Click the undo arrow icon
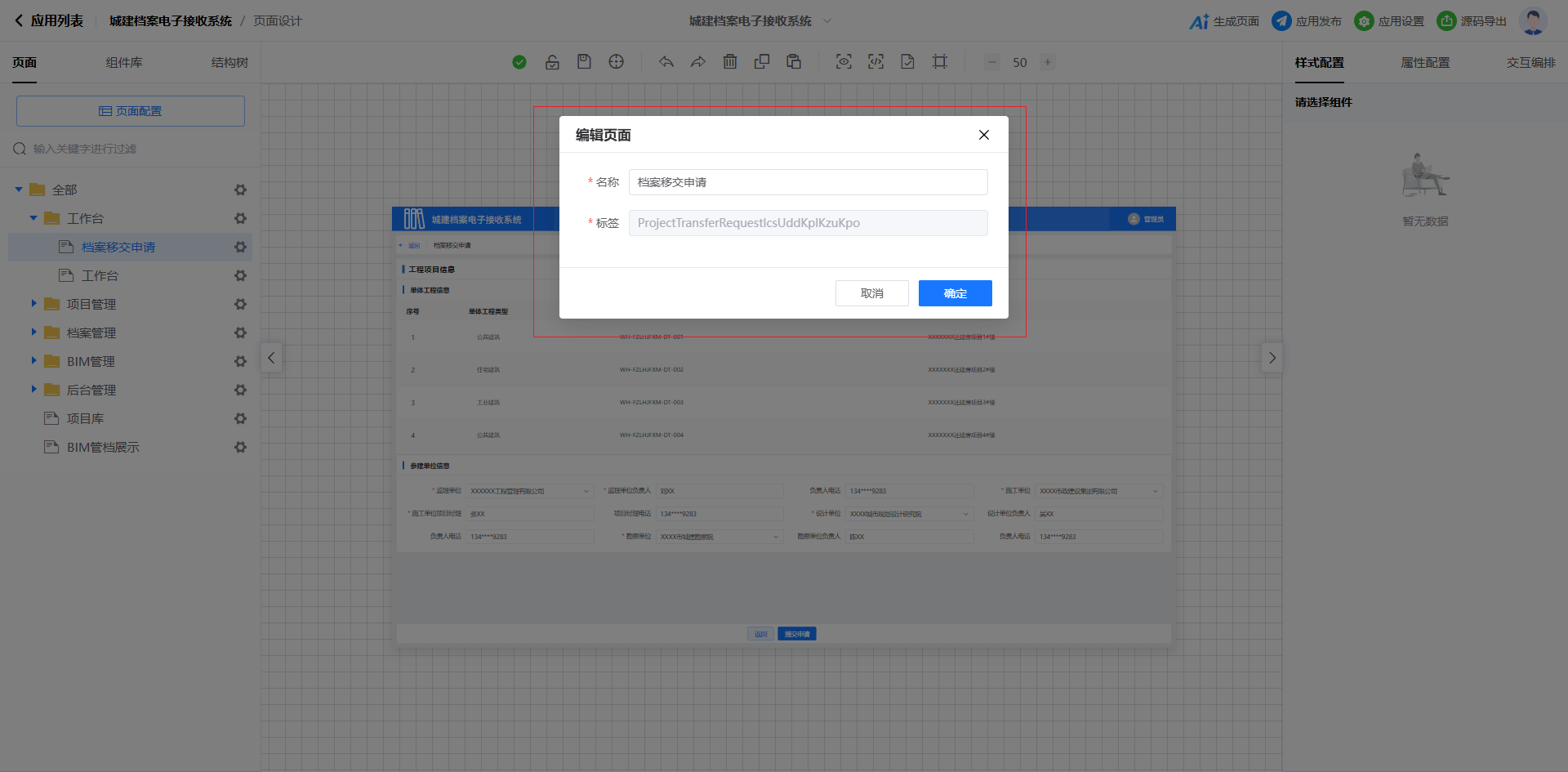This screenshot has height=772, width=1568. click(666, 62)
